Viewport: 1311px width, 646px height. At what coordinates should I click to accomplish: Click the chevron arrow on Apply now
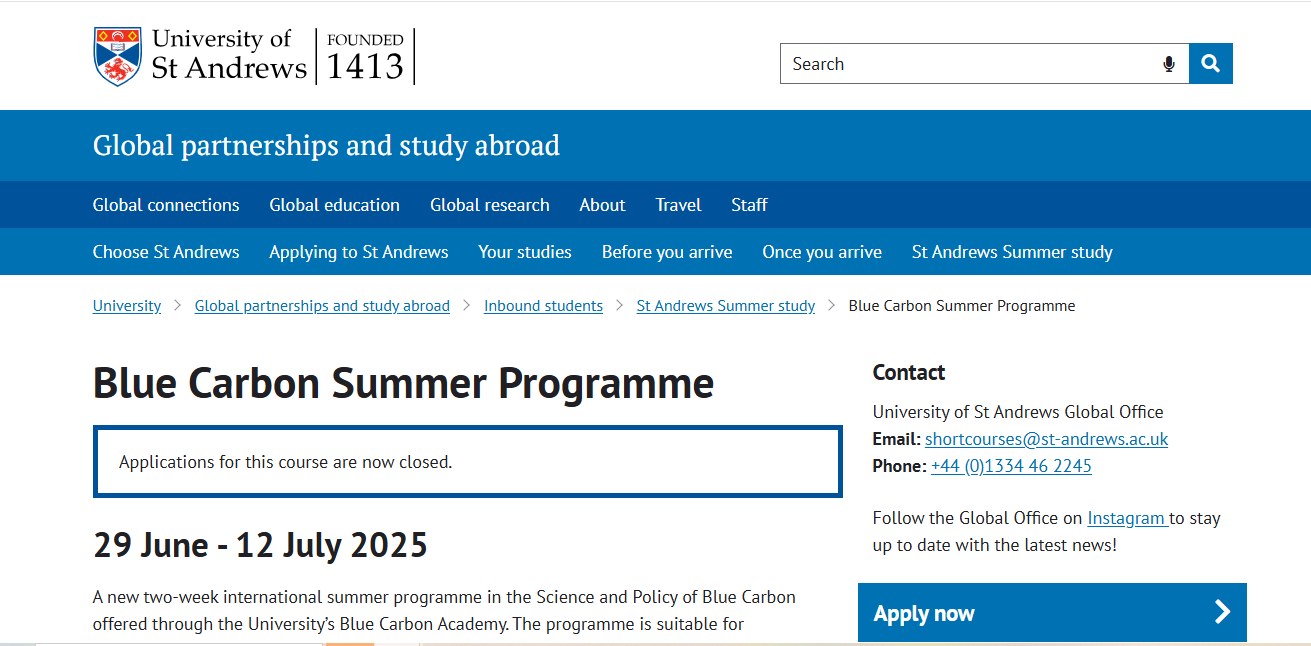pyautogui.click(x=1222, y=612)
